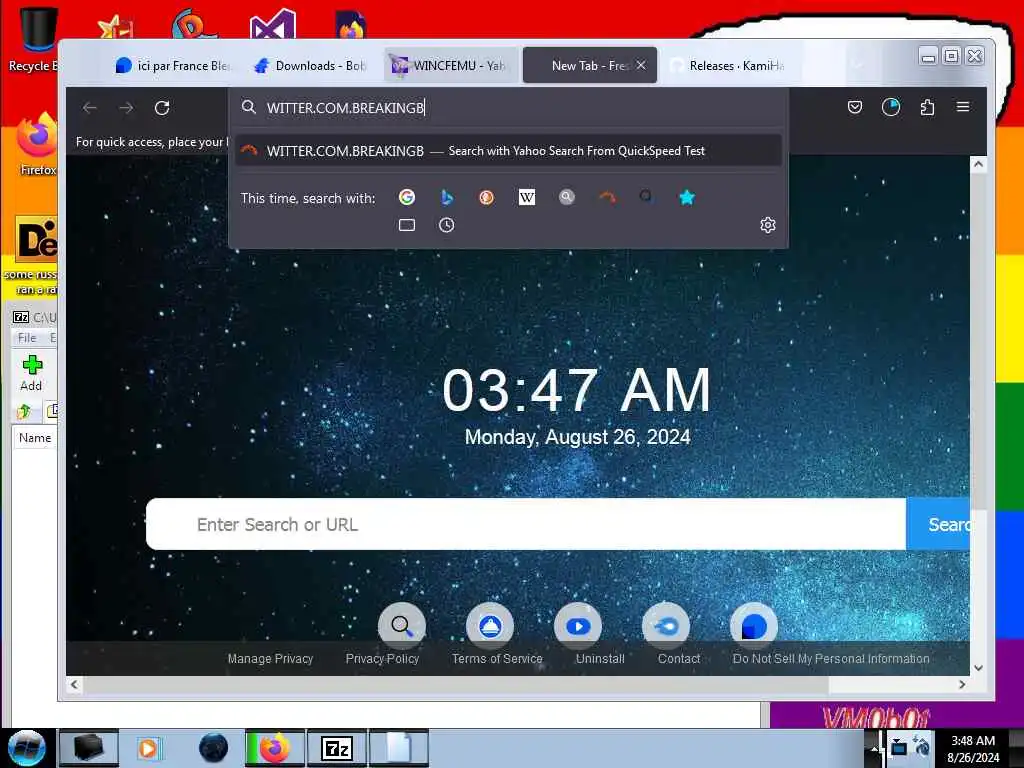Image resolution: width=1024 pixels, height=768 pixels.
Task: Search this time with Wikipedia icon
Action: coord(526,197)
